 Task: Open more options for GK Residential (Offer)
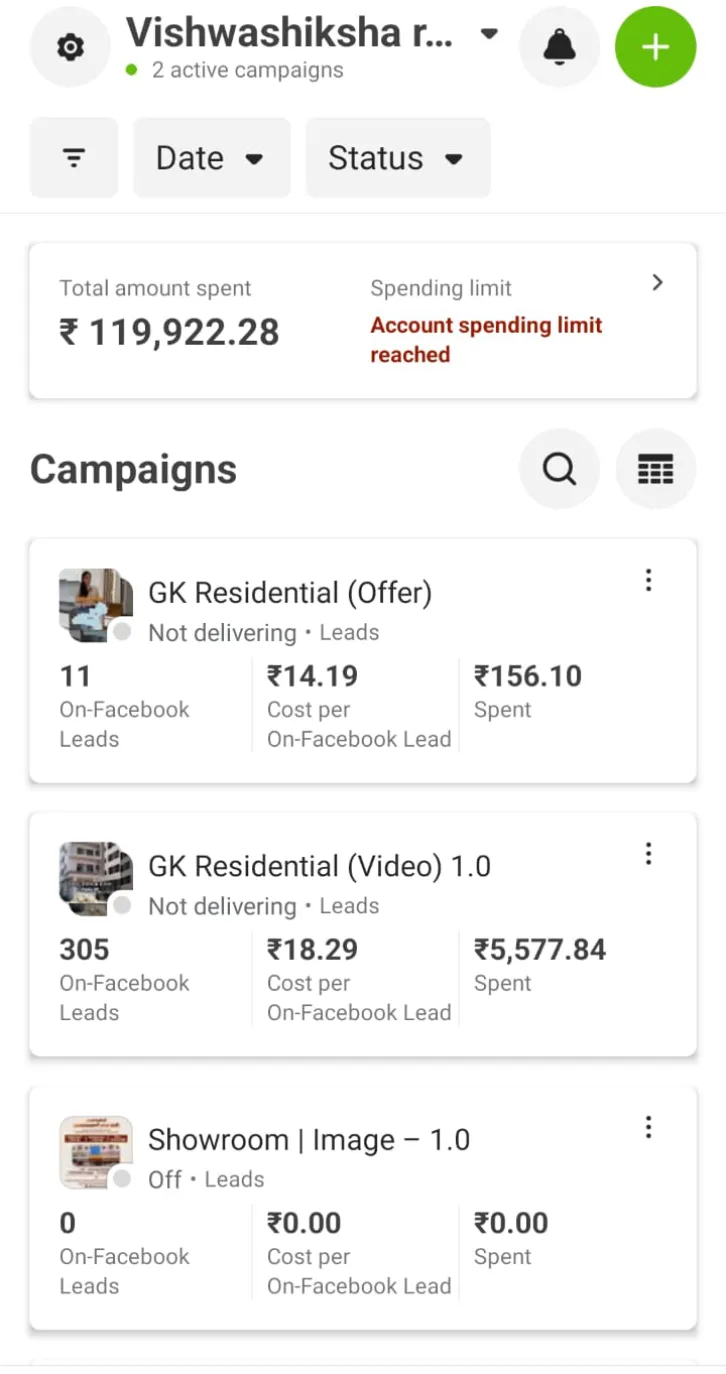(x=649, y=580)
